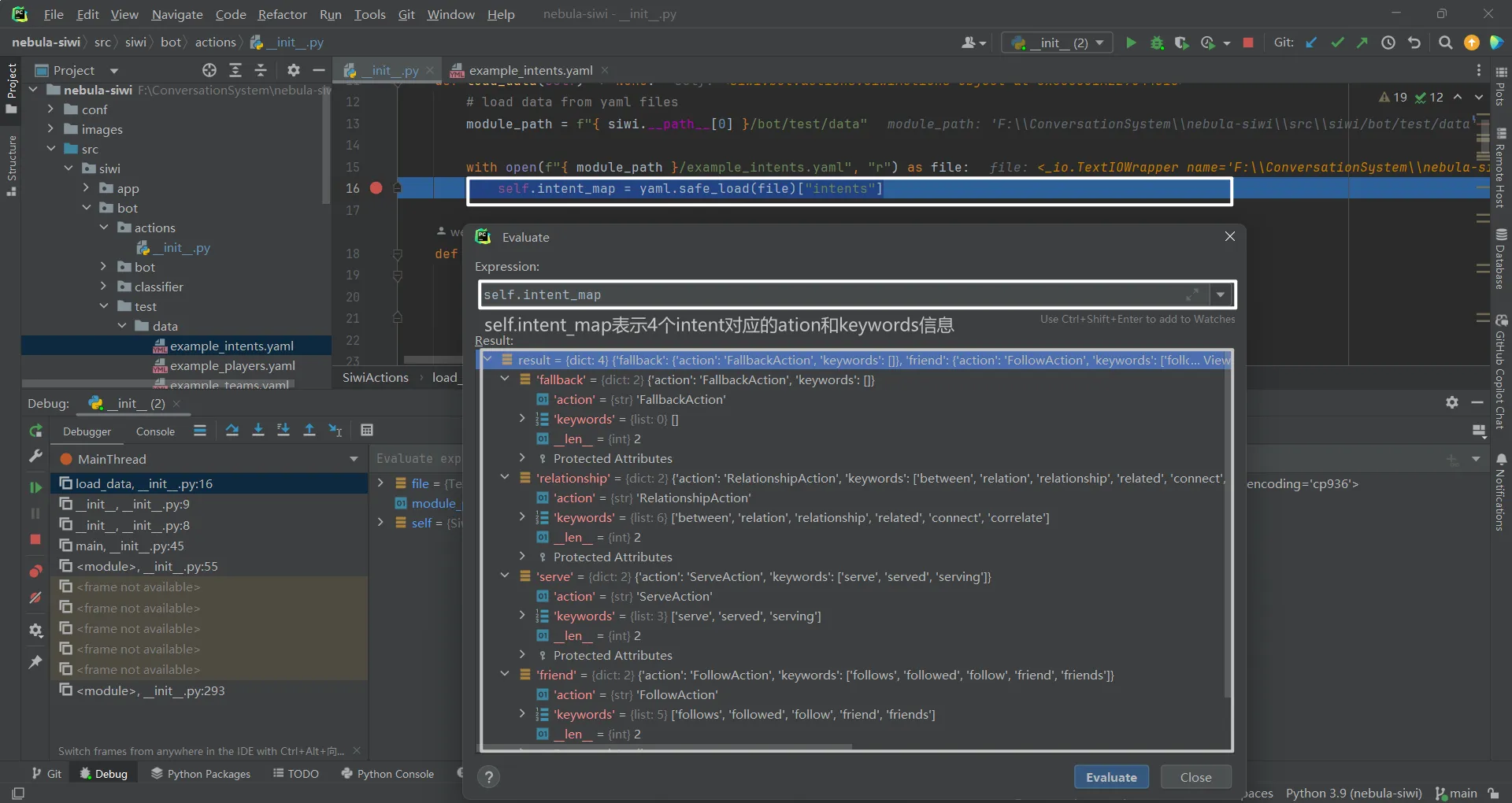
Task: Open the Evaluate Expression calculator icon
Action: point(367,430)
